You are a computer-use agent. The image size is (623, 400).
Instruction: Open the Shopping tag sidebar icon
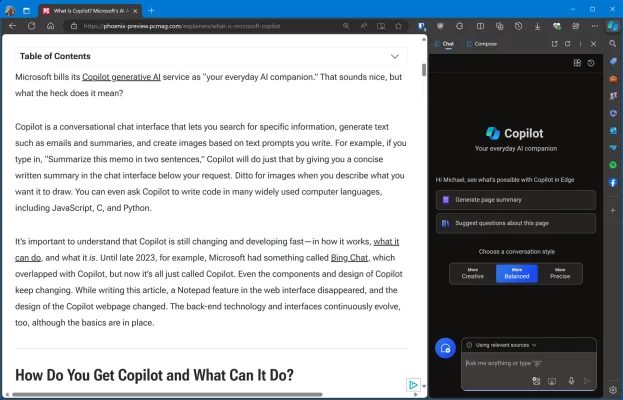pyautogui.click(x=613, y=61)
